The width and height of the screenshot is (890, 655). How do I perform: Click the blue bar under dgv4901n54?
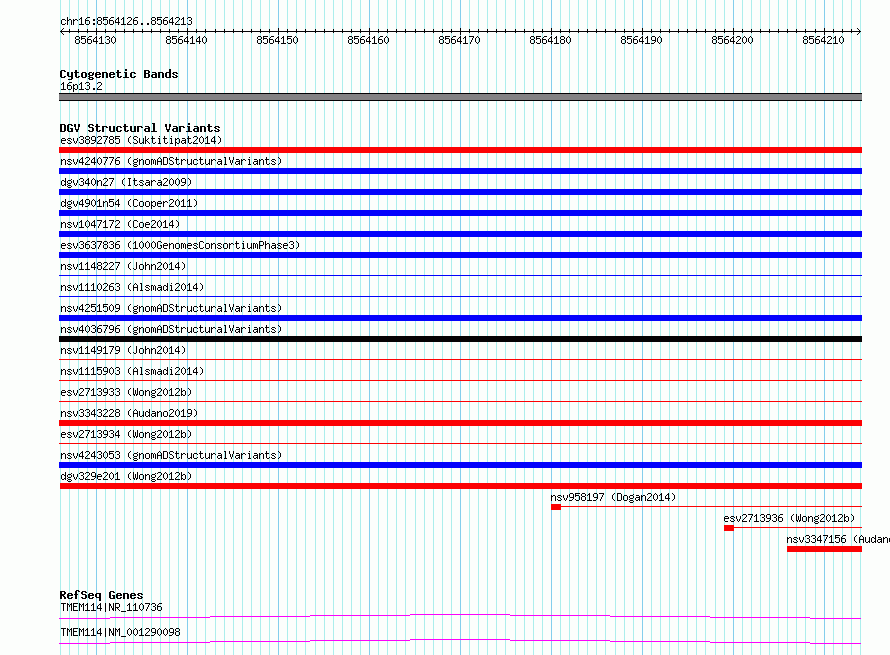coord(460,213)
